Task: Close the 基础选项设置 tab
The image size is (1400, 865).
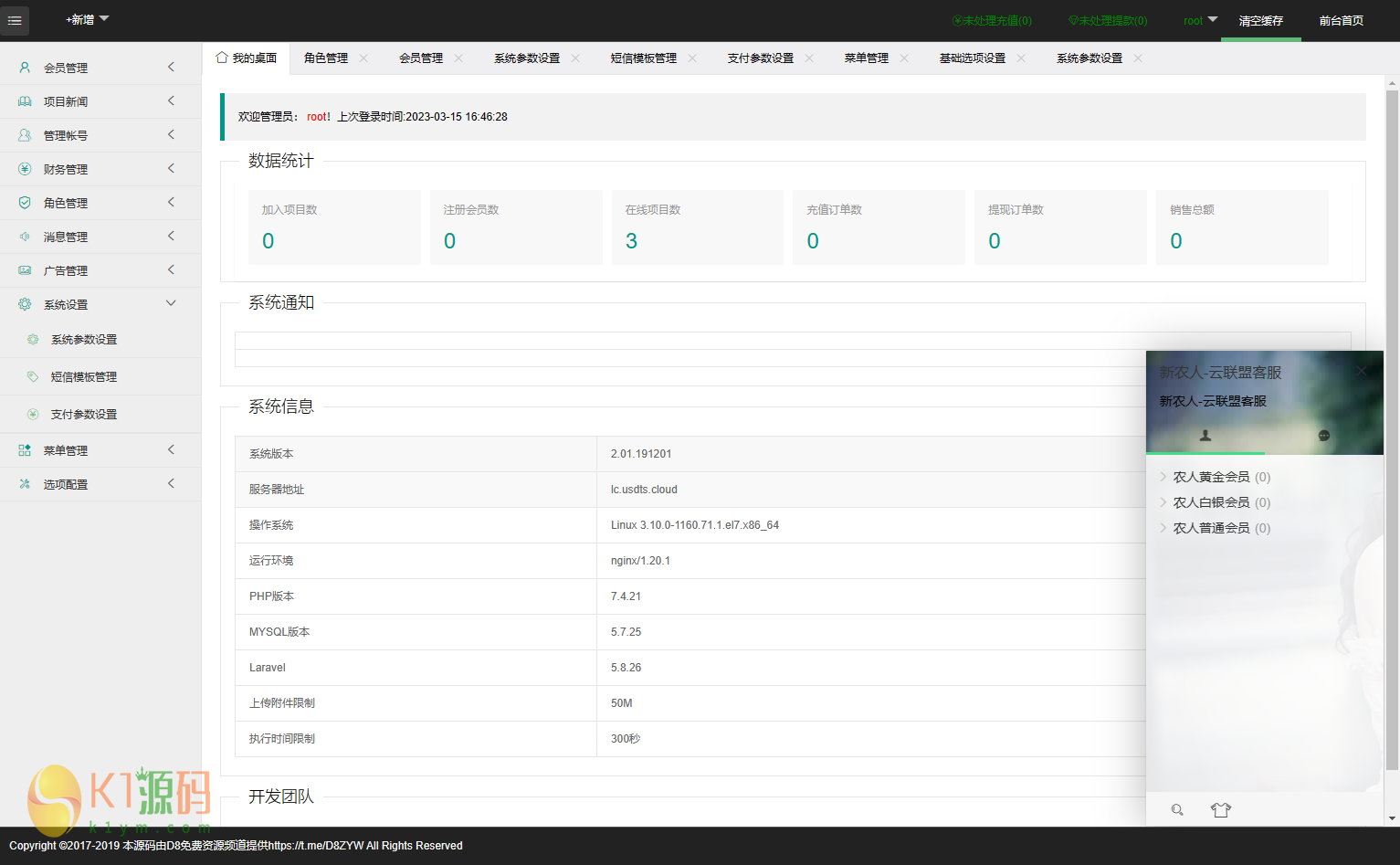Action: pyautogui.click(x=1021, y=58)
